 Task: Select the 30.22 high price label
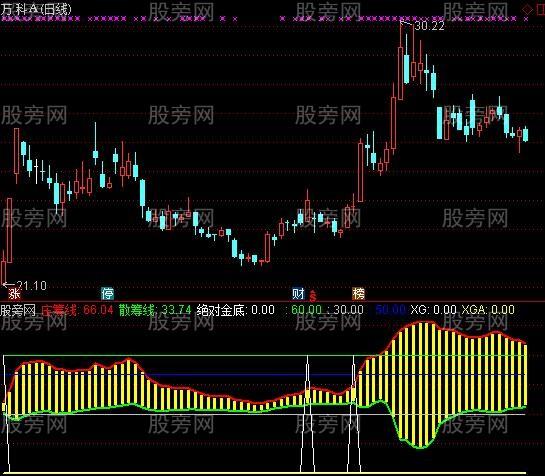coord(430,26)
